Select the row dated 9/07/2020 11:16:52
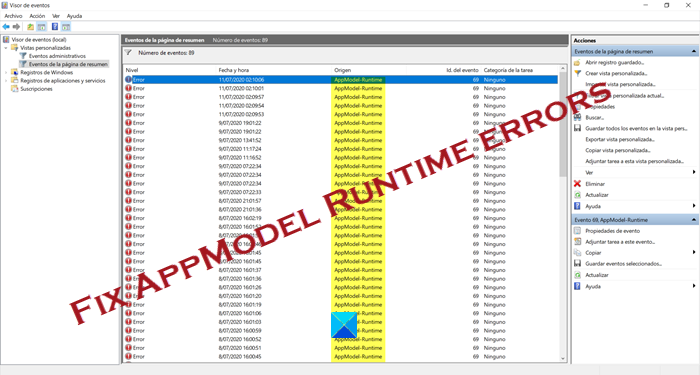This screenshot has height=375, width=700. pos(341,158)
